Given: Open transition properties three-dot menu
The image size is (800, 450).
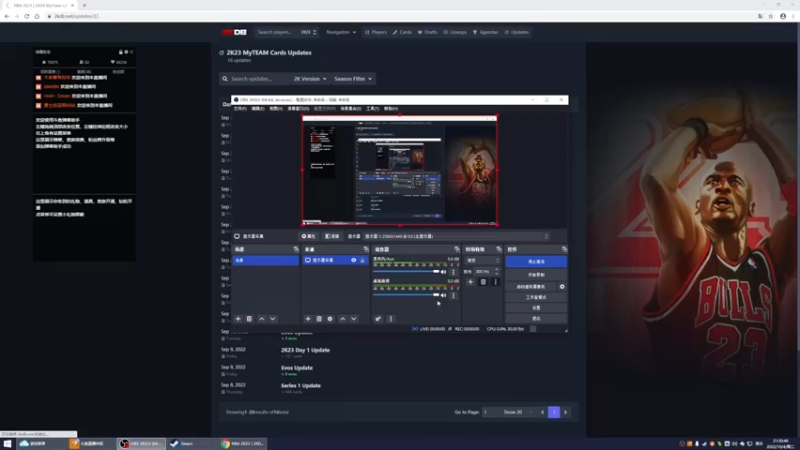Looking at the screenshot, I should (495, 282).
